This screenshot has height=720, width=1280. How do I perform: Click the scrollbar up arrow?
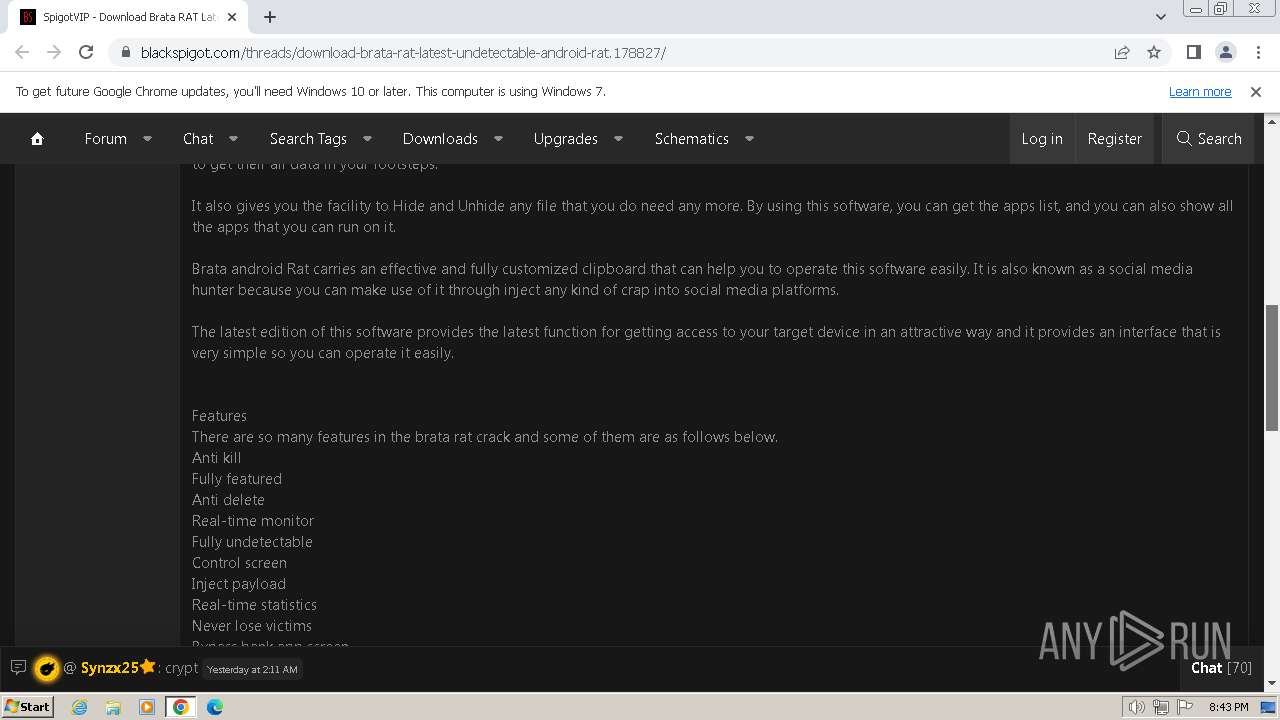(x=1272, y=120)
